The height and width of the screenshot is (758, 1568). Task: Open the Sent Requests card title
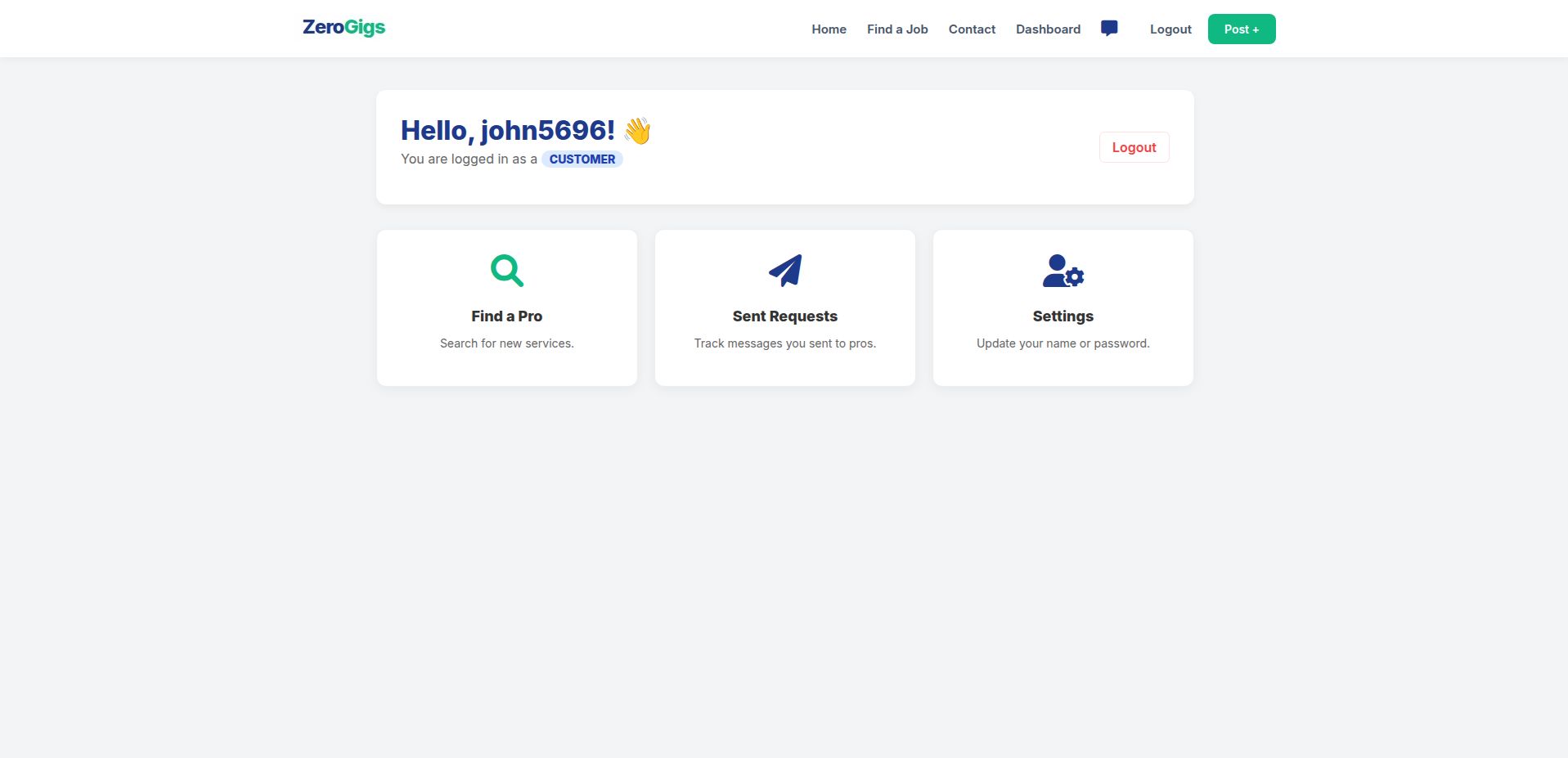click(x=785, y=316)
